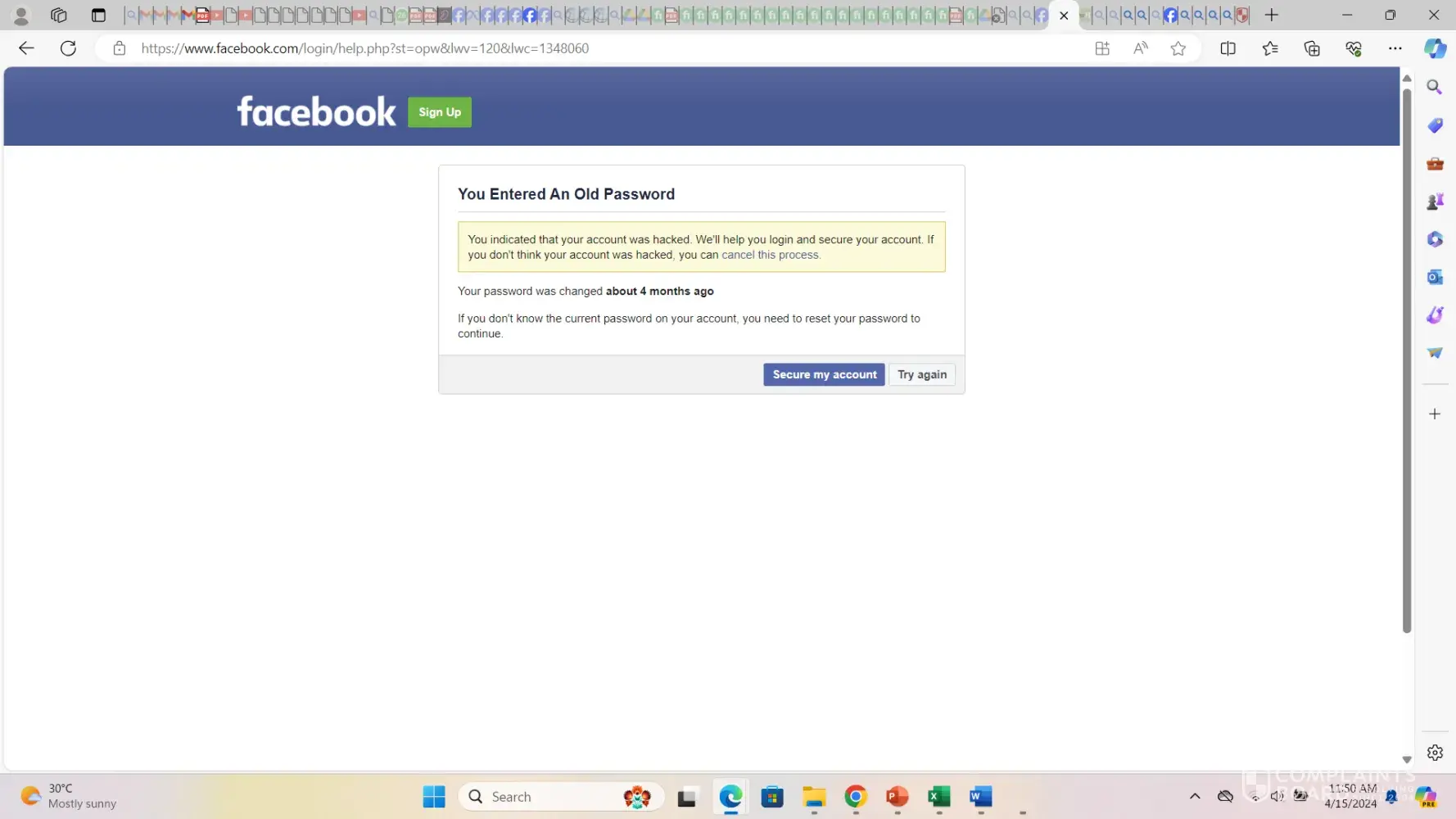Image resolution: width=1456 pixels, height=819 pixels.
Task: Open Outlook in the sidebar
Action: pos(1435,277)
